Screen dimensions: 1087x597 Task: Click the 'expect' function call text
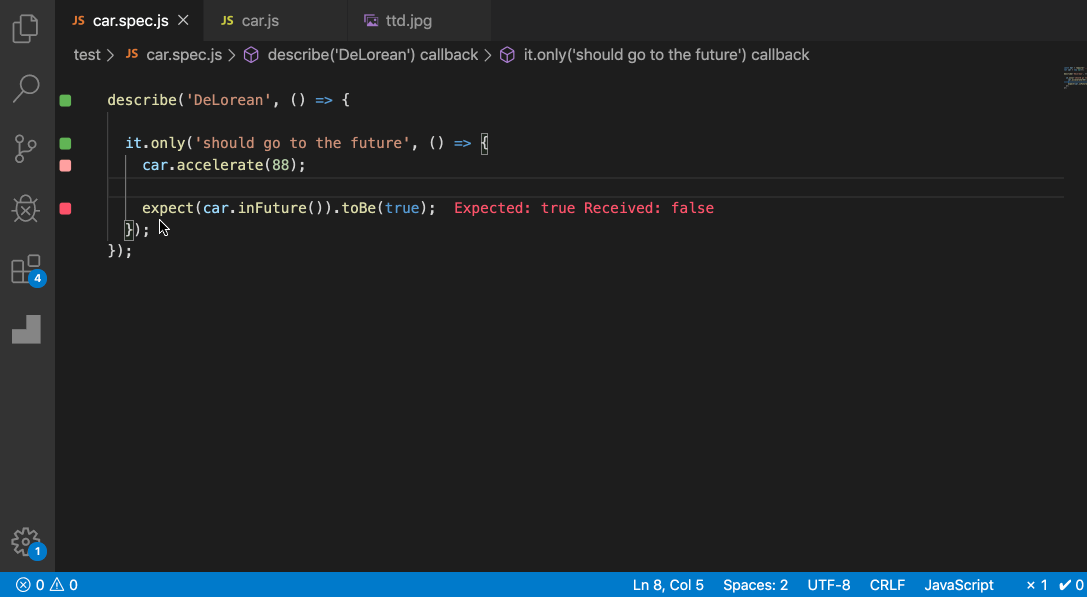(168, 208)
